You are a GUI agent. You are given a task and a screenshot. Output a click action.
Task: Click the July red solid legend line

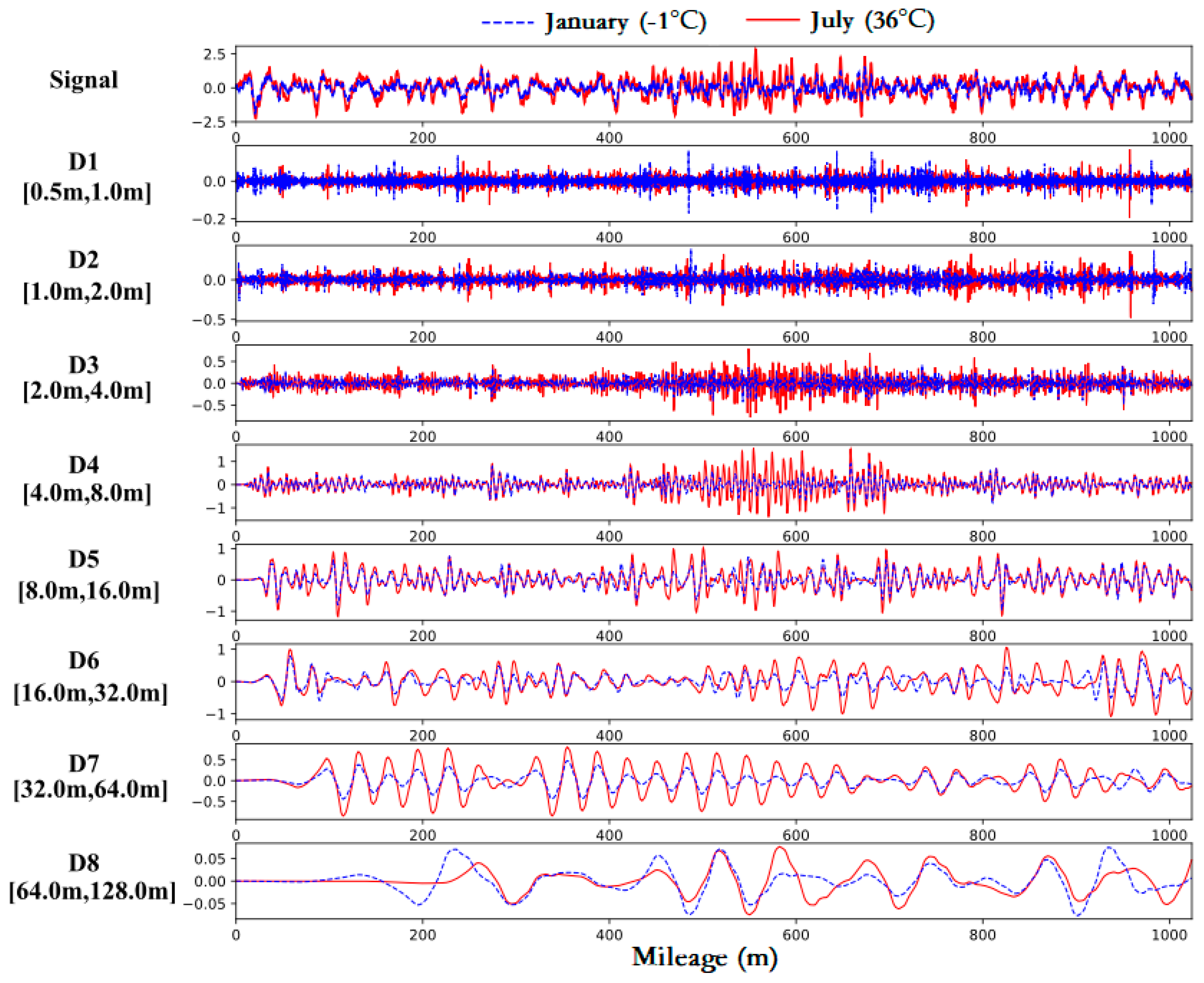pyautogui.click(x=772, y=21)
